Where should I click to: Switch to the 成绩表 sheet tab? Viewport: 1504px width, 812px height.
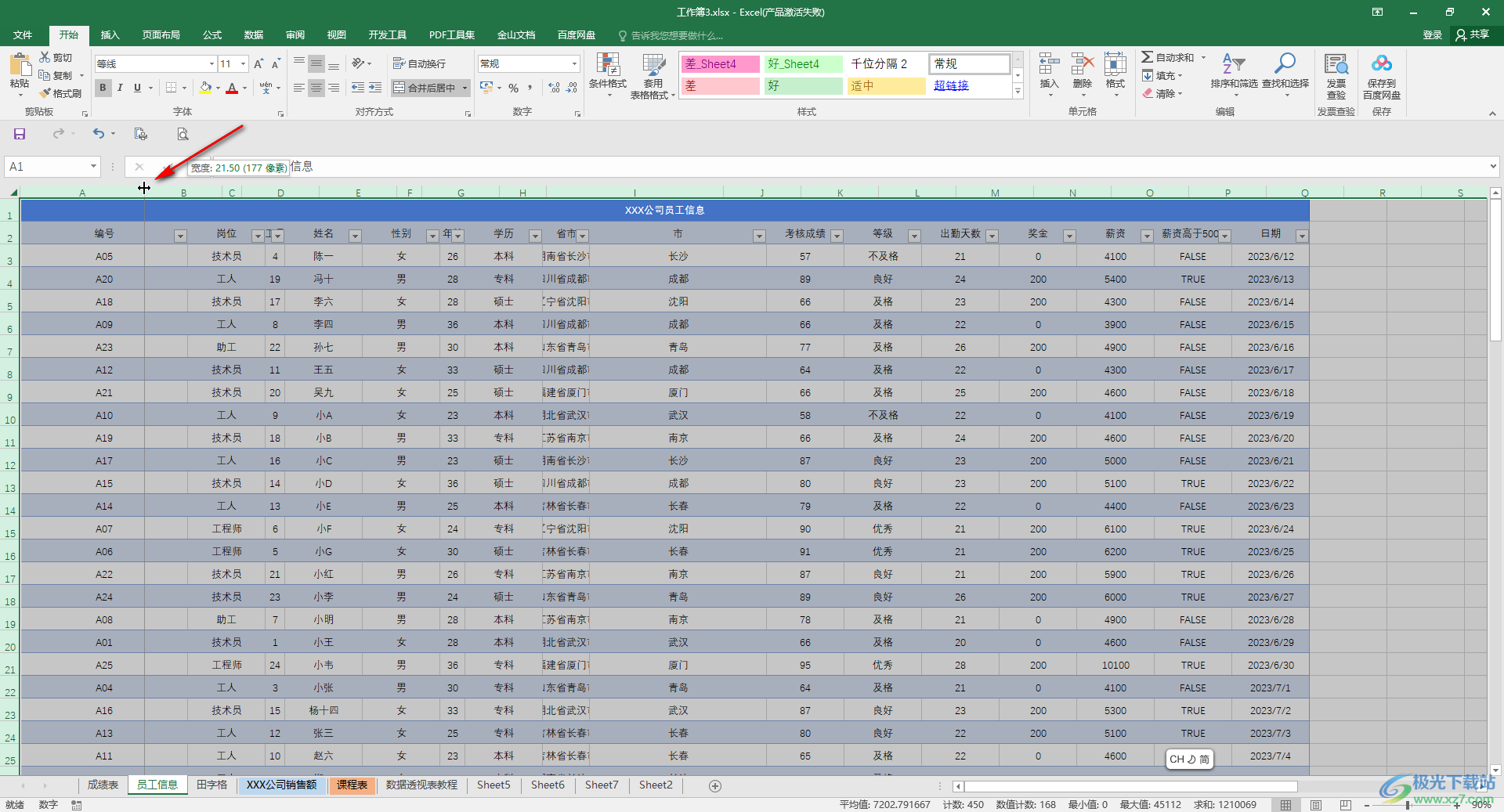tap(103, 785)
